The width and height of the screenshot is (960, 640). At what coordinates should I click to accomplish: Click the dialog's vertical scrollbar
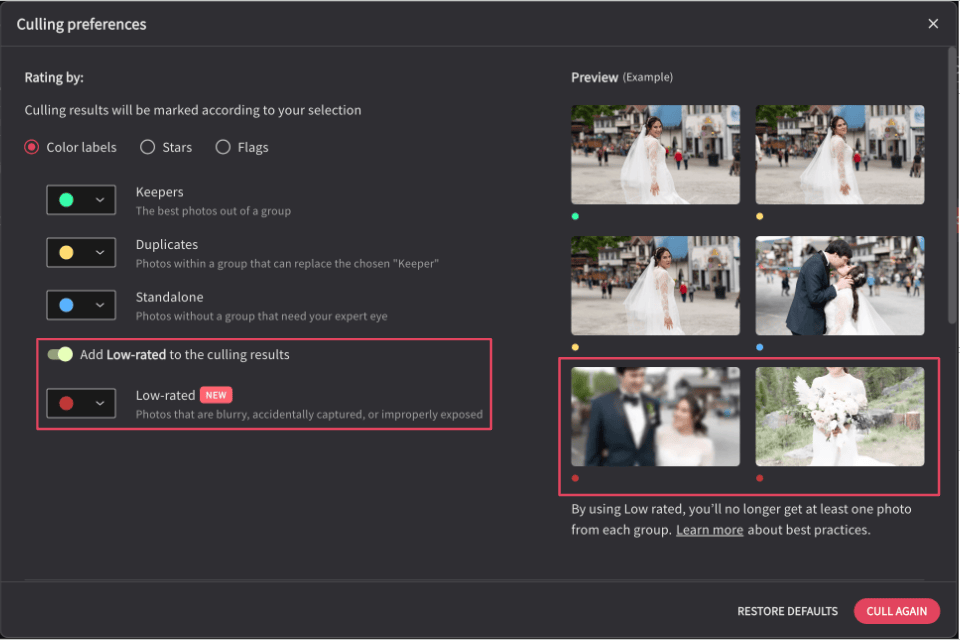952,185
